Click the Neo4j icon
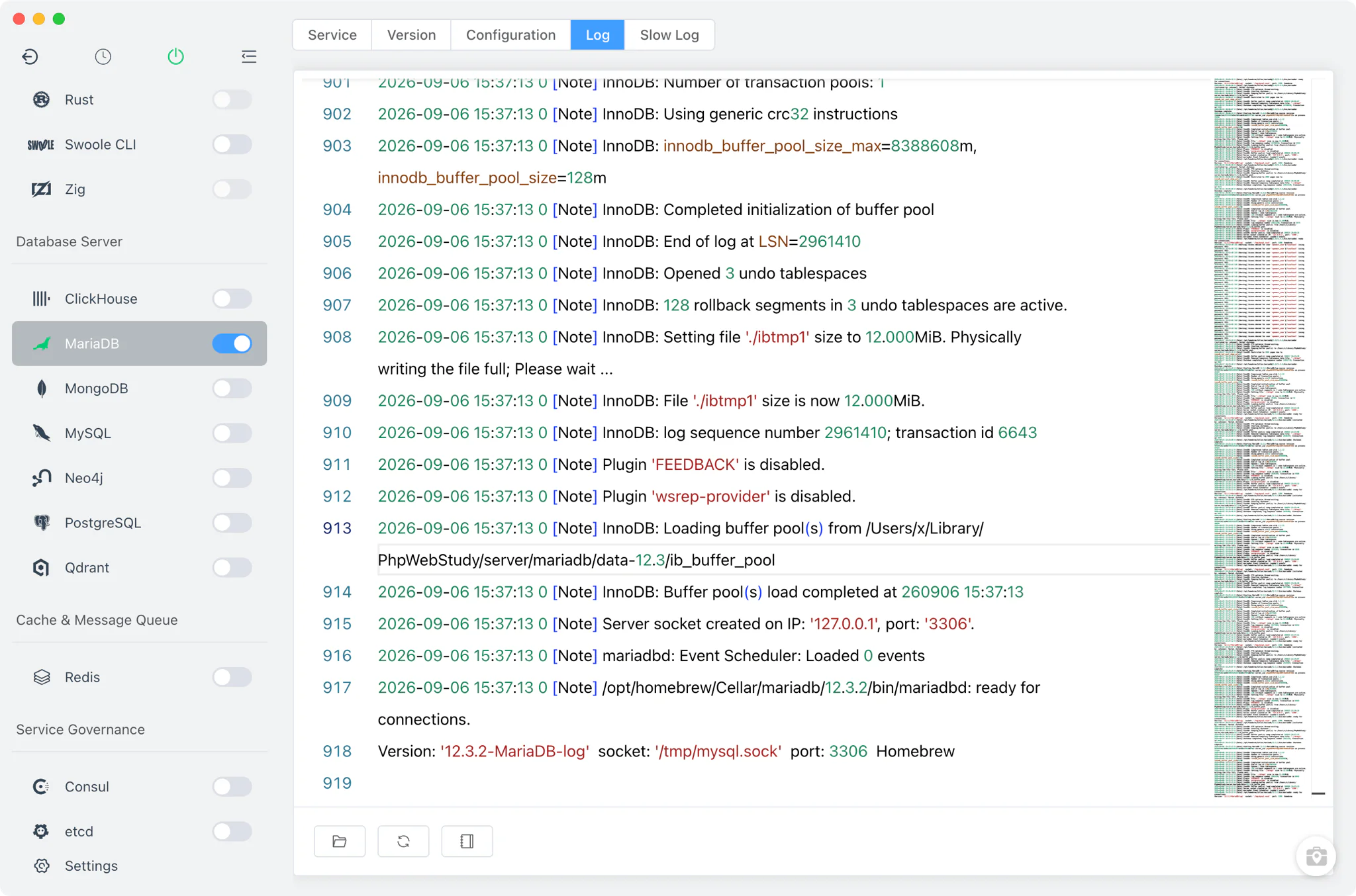The height and width of the screenshot is (896, 1356). 41,478
